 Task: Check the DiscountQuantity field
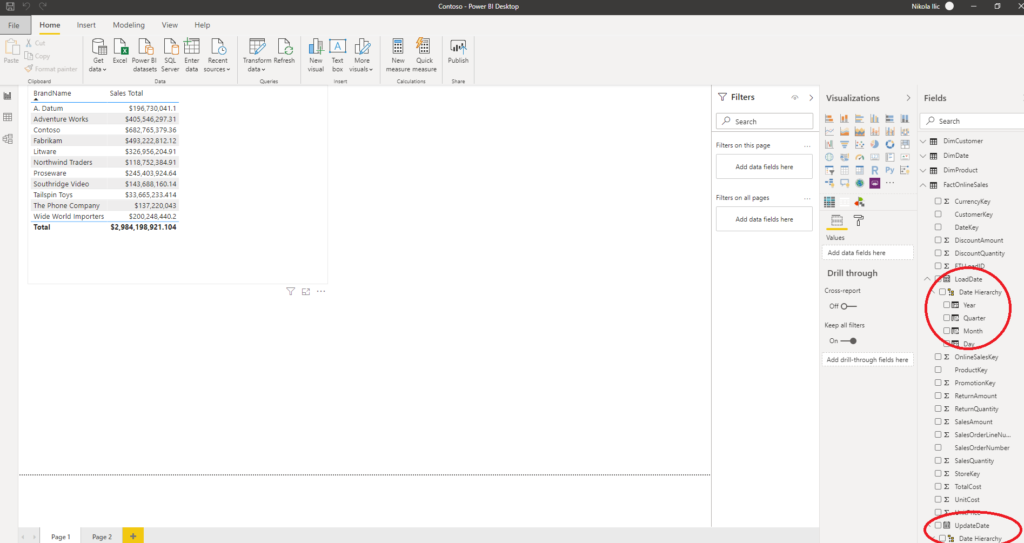pyautogui.click(x=938, y=253)
